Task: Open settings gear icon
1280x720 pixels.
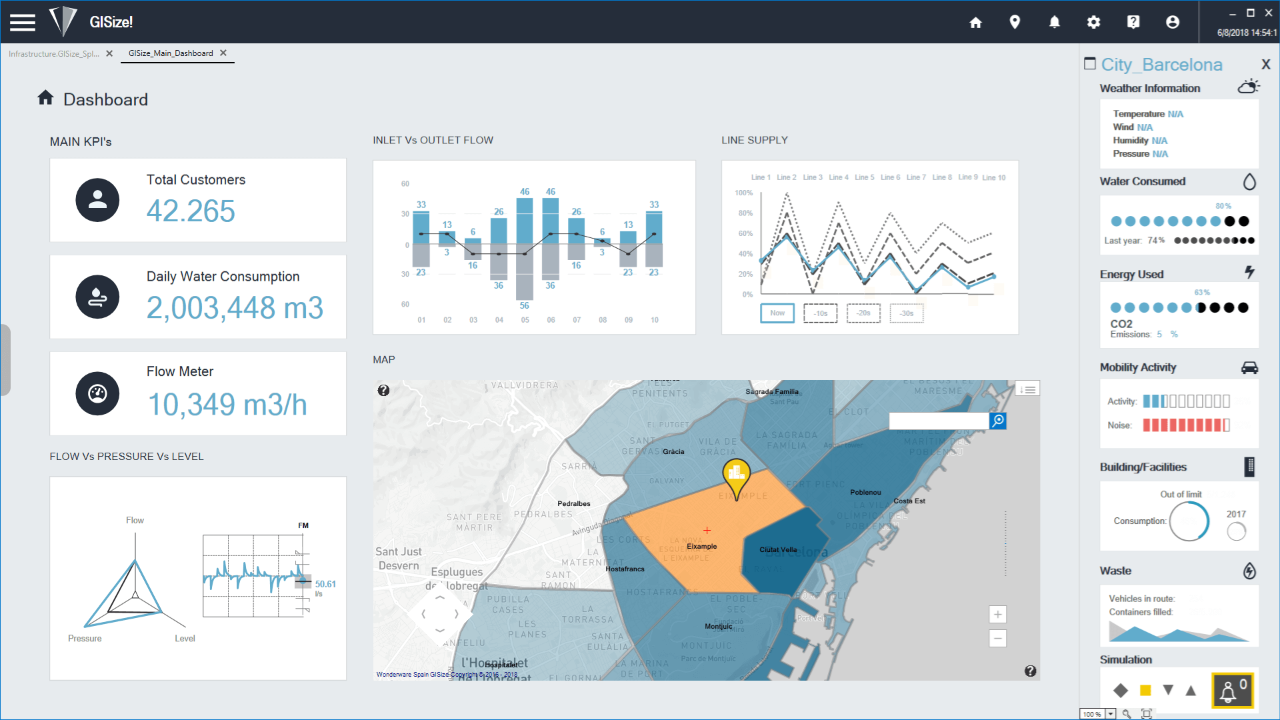Action: (x=1094, y=22)
